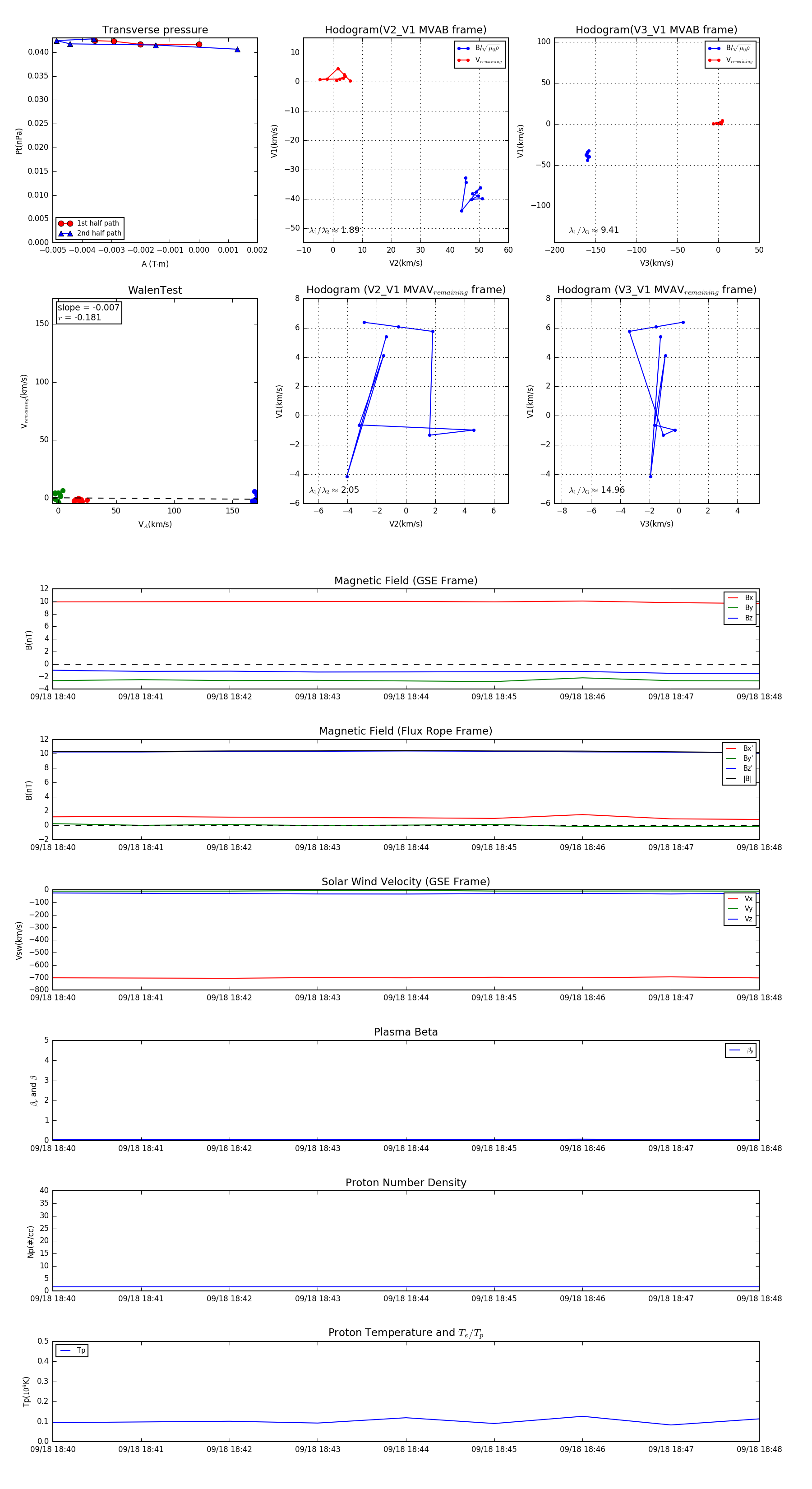The width and height of the screenshot is (812, 1489).
Task: Click the Hodogram V3_V1 MVAV remaining frame title
Action: (x=656, y=290)
